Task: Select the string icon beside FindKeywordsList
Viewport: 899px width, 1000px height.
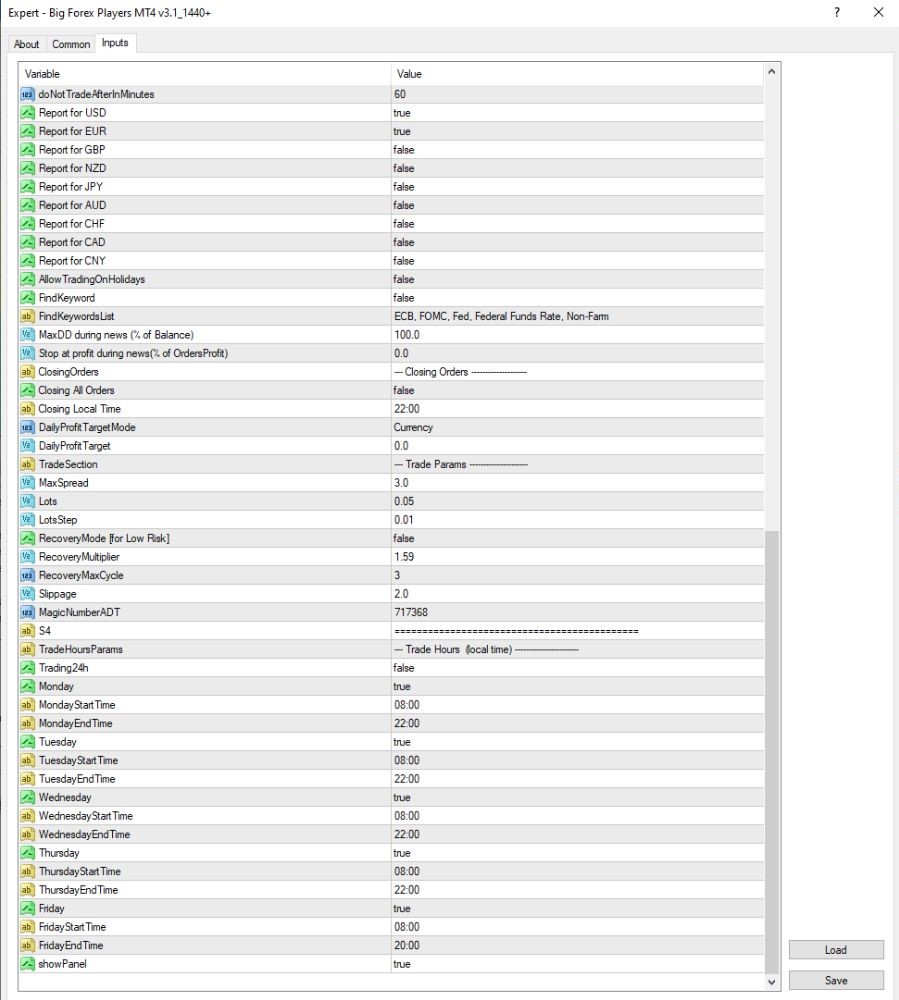Action: (27, 316)
